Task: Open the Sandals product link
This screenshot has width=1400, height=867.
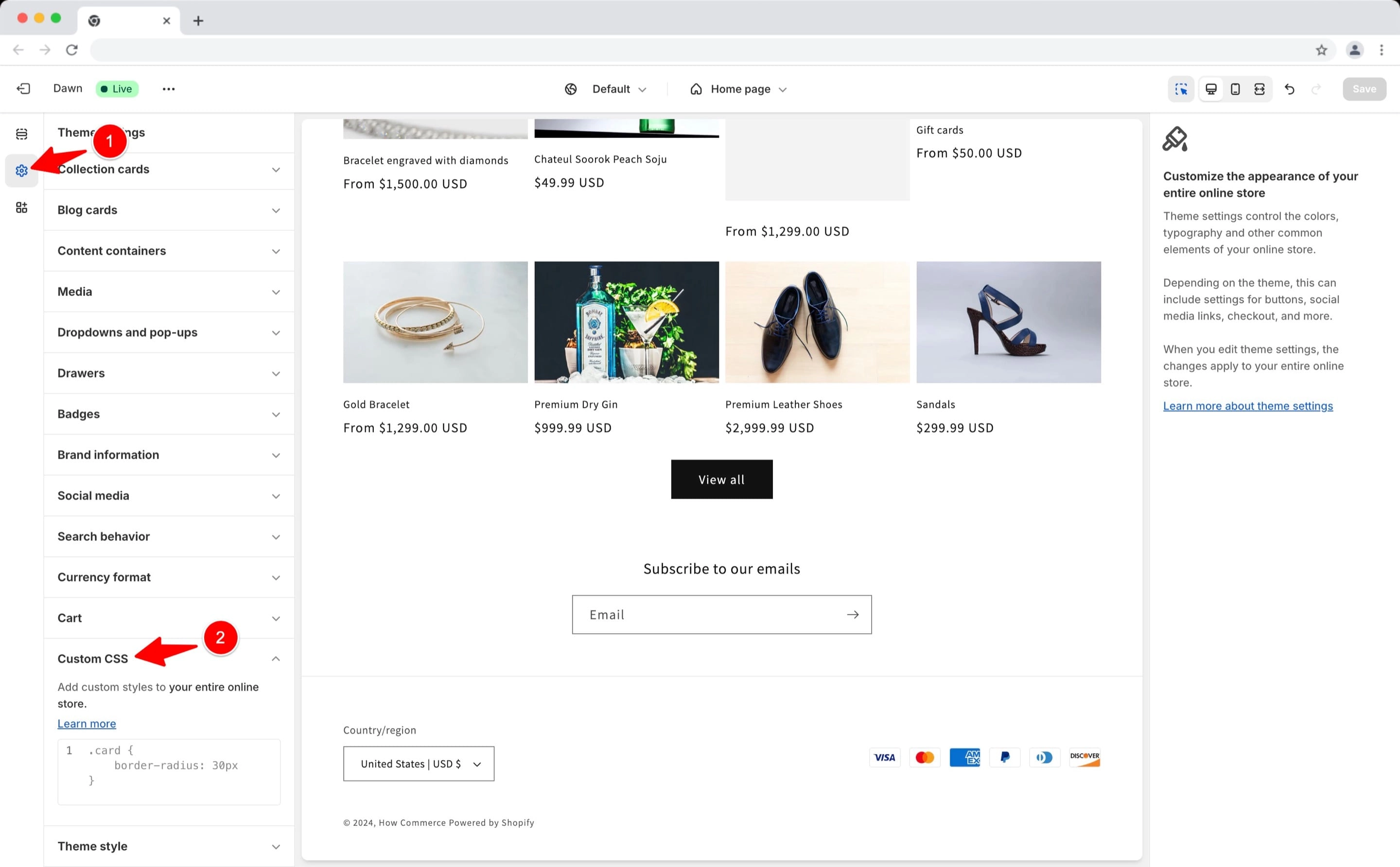Action: (935, 404)
